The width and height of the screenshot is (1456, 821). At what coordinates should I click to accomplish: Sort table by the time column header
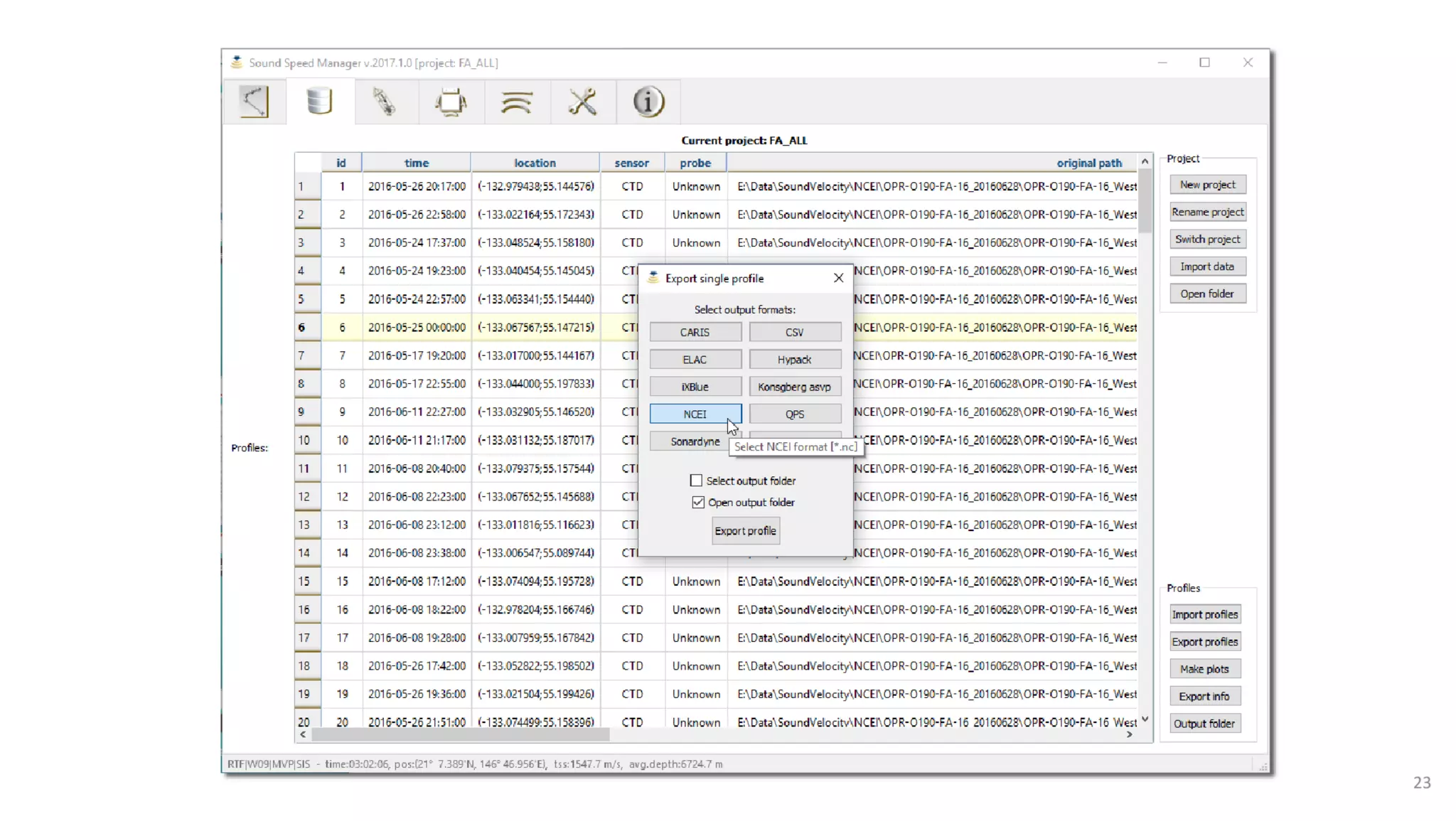(x=416, y=163)
